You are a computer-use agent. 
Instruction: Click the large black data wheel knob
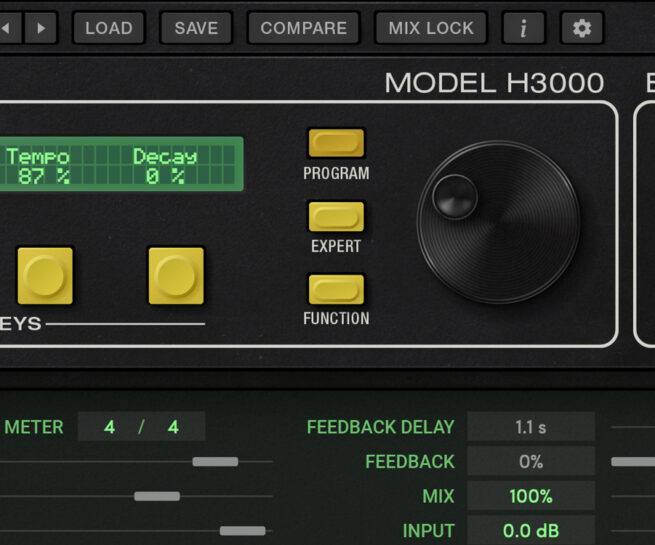pyautogui.click(x=498, y=222)
